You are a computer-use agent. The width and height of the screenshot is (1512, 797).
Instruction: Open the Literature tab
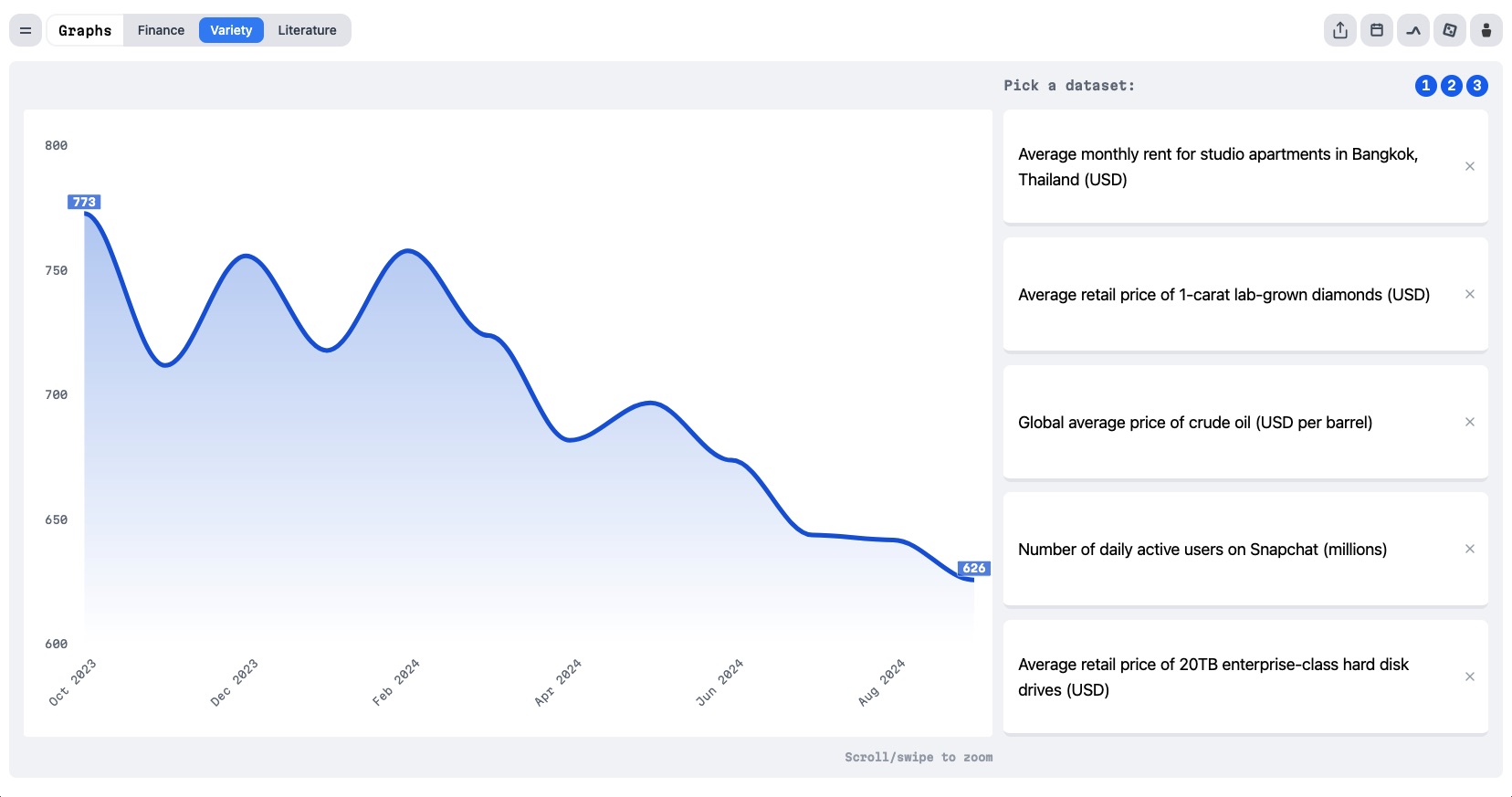click(307, 30)
